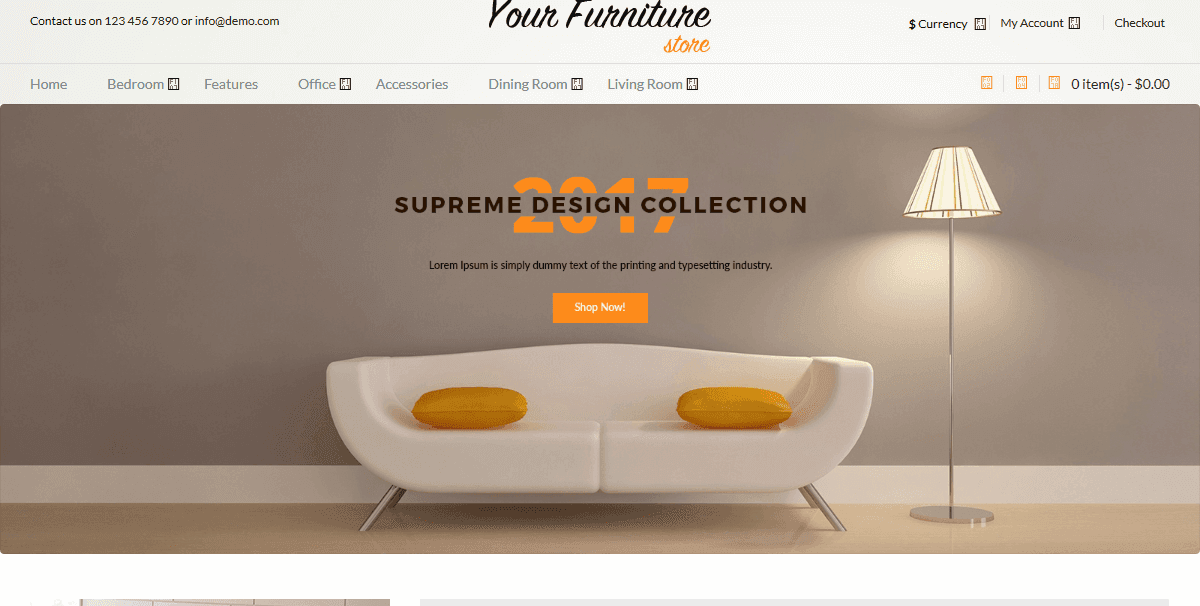
Task: Click the Shop Now! button
Action: click(600, 308)
